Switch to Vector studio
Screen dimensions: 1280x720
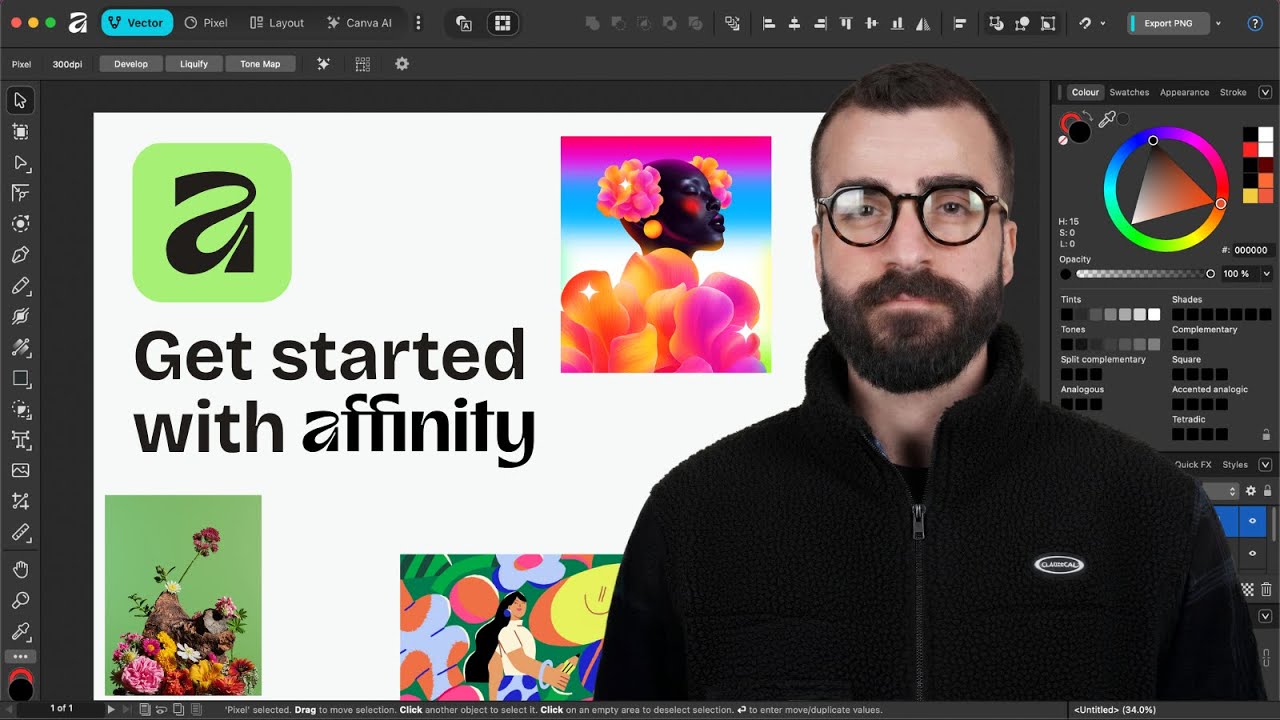tap(137, 23)
